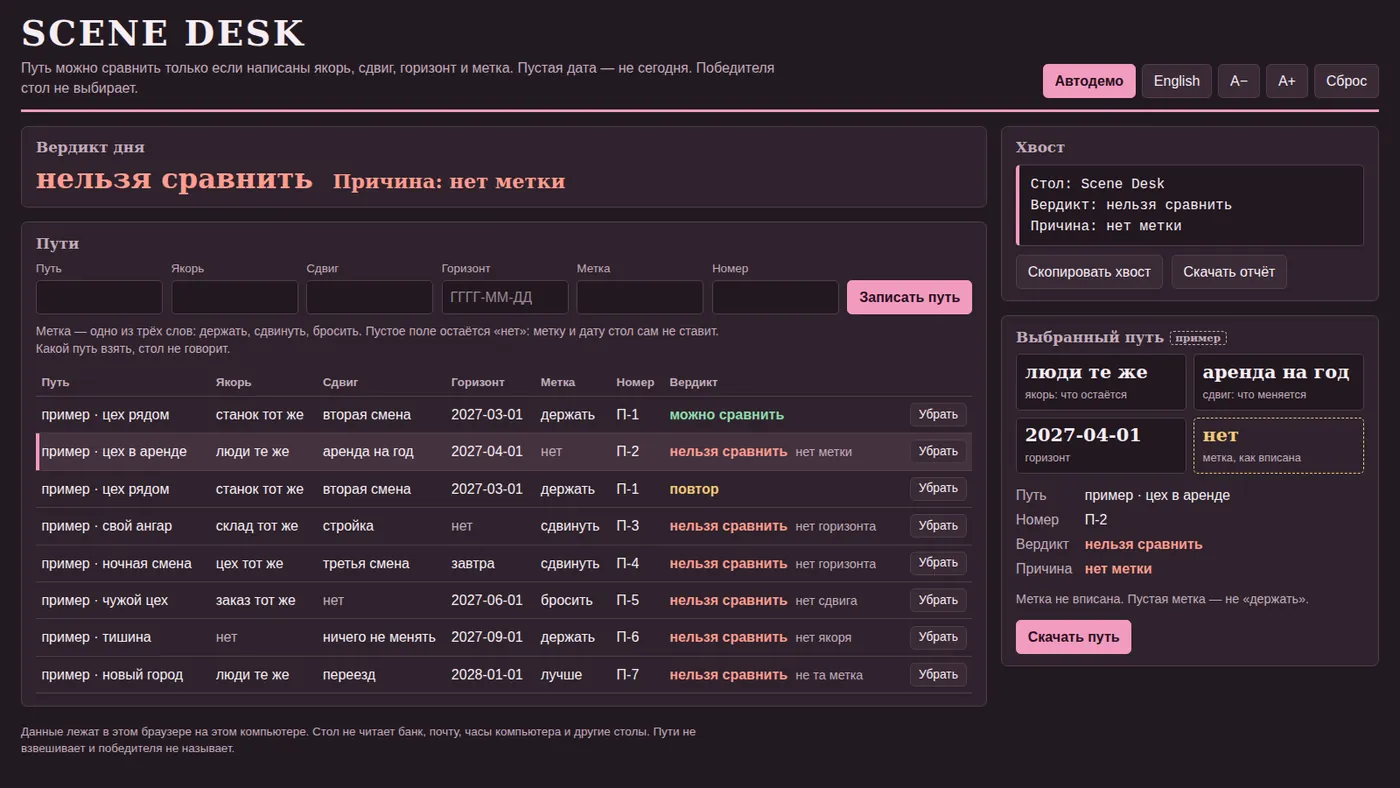Screen dimensions: 1400x788
Task: Click the склад тот же anchor cell
Action: (x=257, y=526)
